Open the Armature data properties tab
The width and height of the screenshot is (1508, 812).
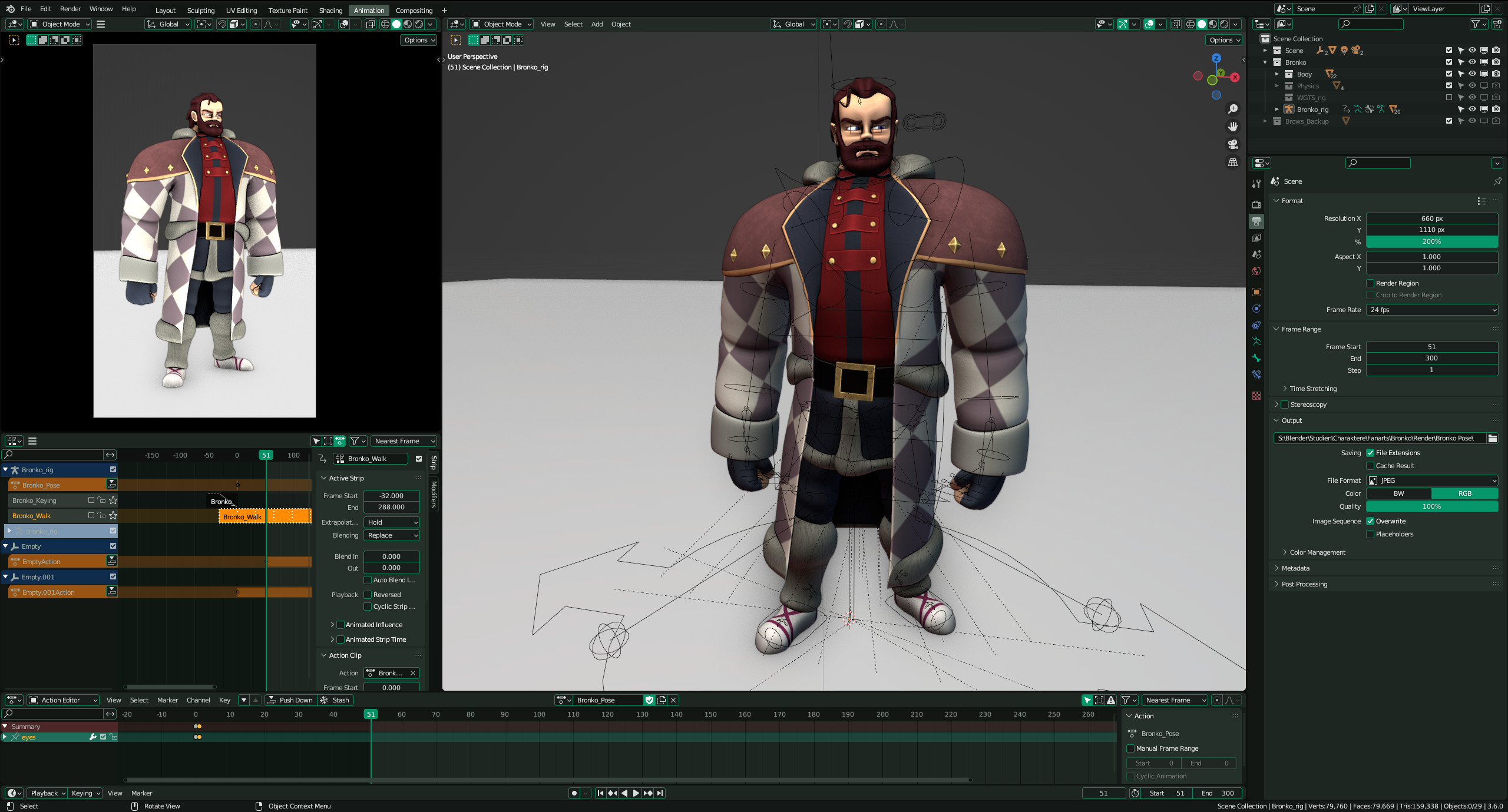point(1256,342)
